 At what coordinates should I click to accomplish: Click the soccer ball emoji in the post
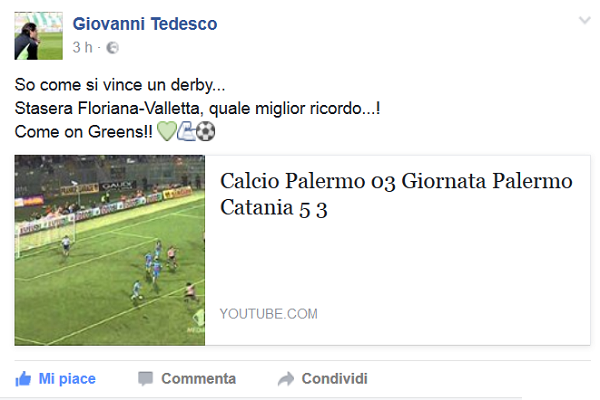click(205, 131)
